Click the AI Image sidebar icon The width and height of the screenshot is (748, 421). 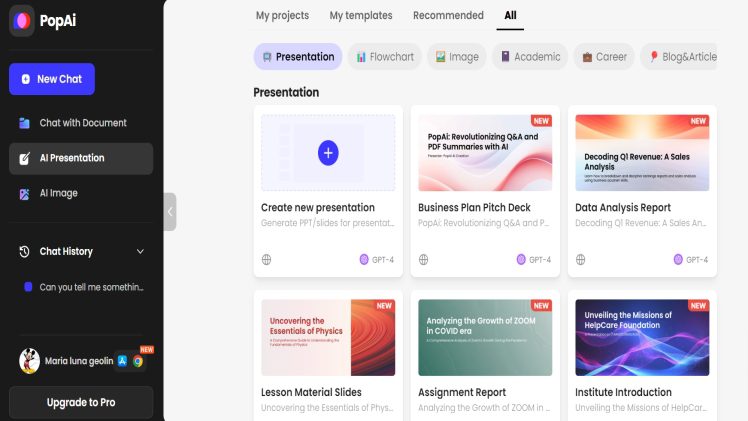tap(24, 193)
